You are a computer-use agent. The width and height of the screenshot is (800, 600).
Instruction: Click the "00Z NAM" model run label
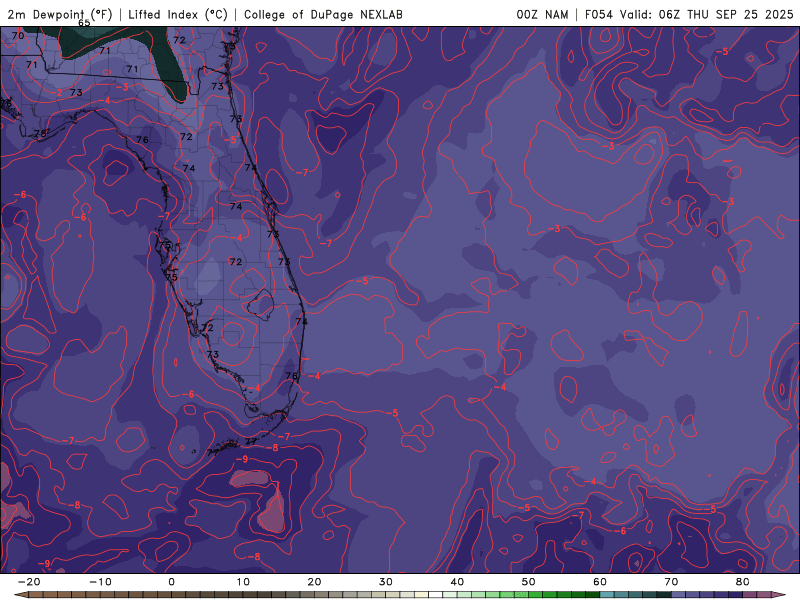pyautogui.click(x=542, y=14)
